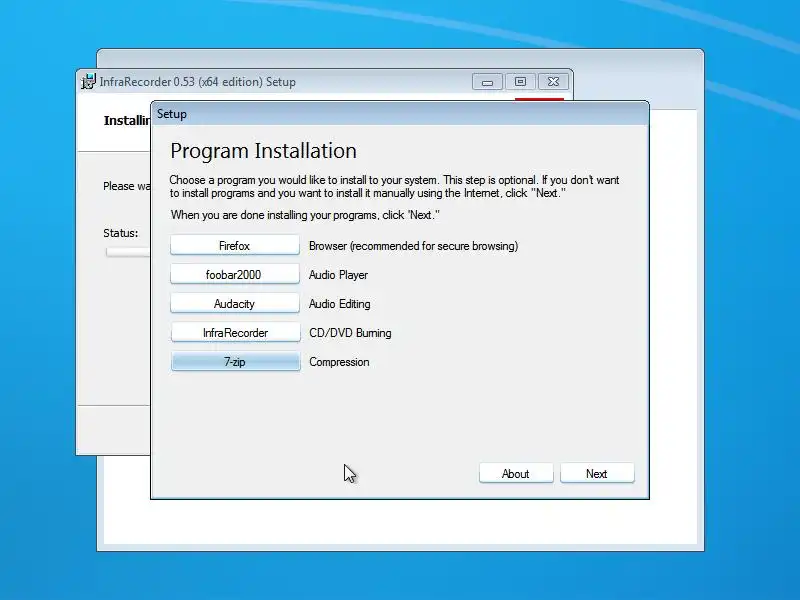Click 'Status:' label in InfraRecorder window

(x=120, y=233)
